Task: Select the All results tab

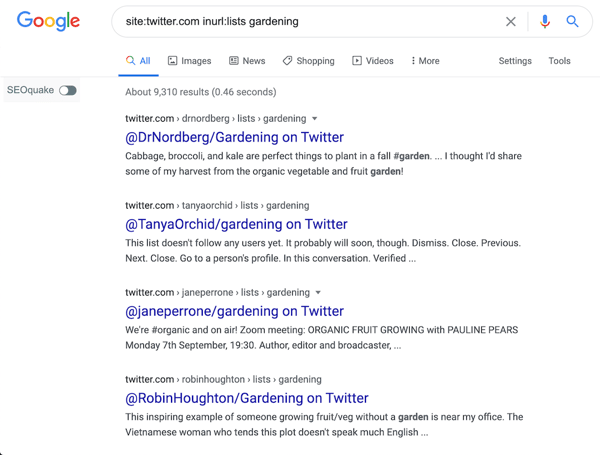Action: click(139, 61)
